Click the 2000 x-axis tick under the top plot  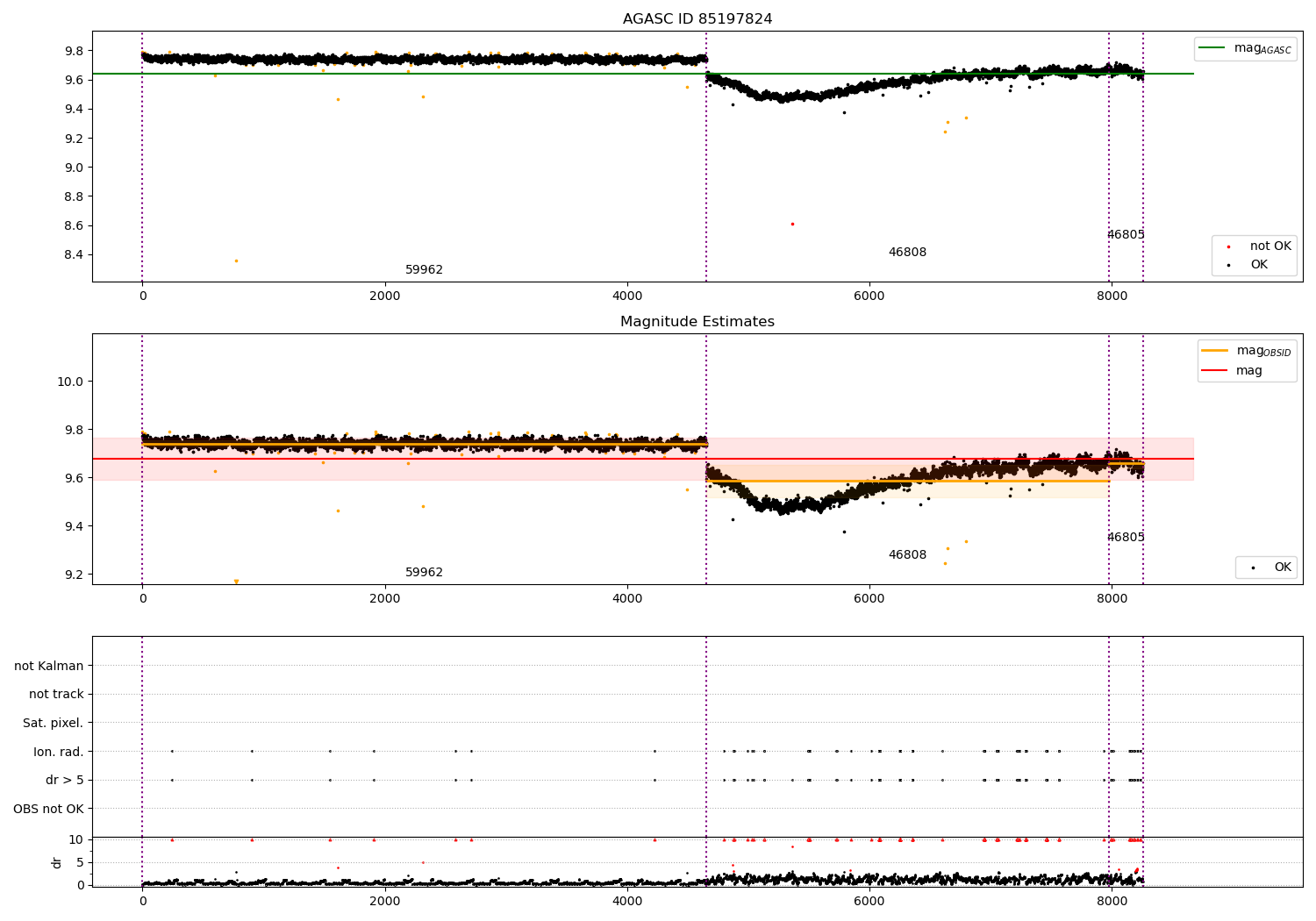tap(385, 296)
